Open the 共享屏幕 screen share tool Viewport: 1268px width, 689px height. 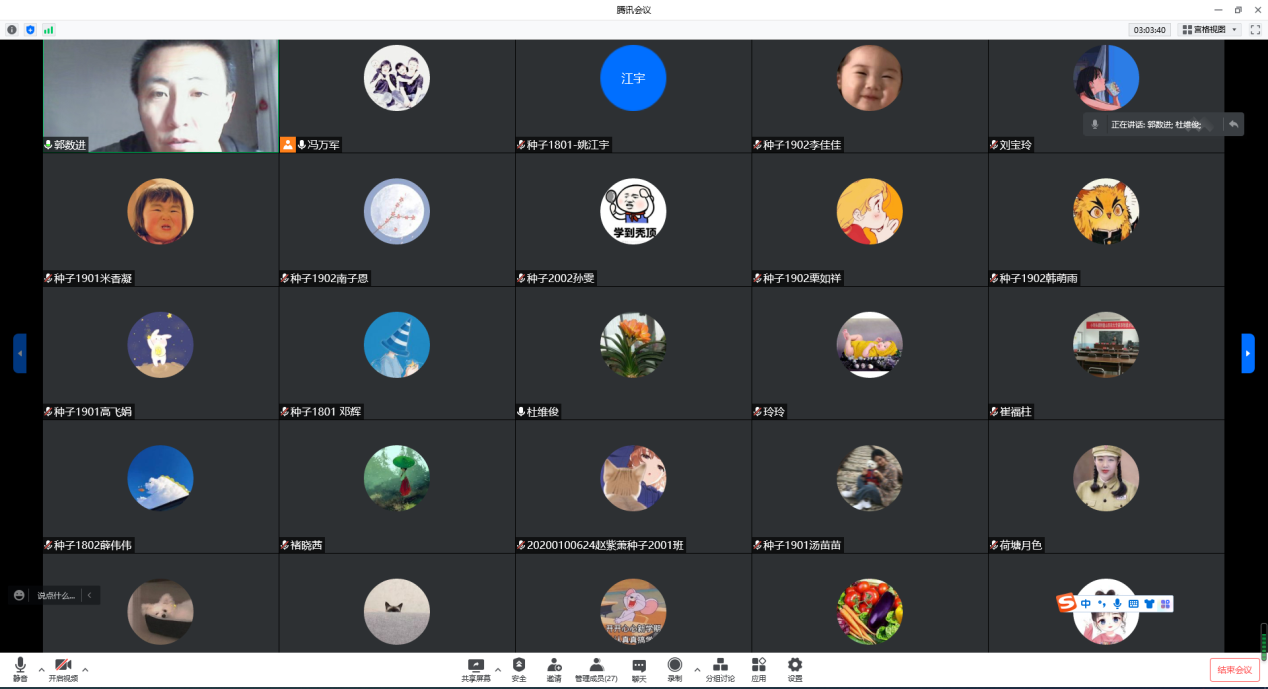(x=475, y=669)
